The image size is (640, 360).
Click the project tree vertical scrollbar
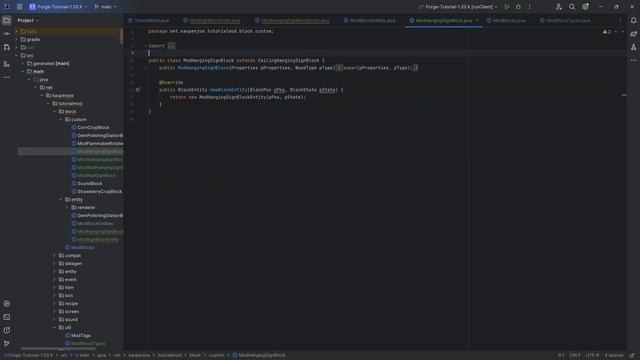pyautogui.click(x=121, y=36)
